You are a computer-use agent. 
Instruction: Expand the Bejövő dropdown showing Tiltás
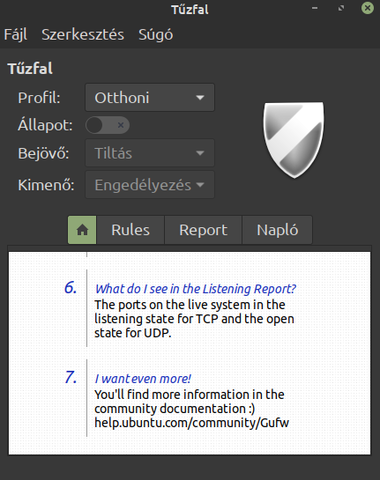(150, 153)
